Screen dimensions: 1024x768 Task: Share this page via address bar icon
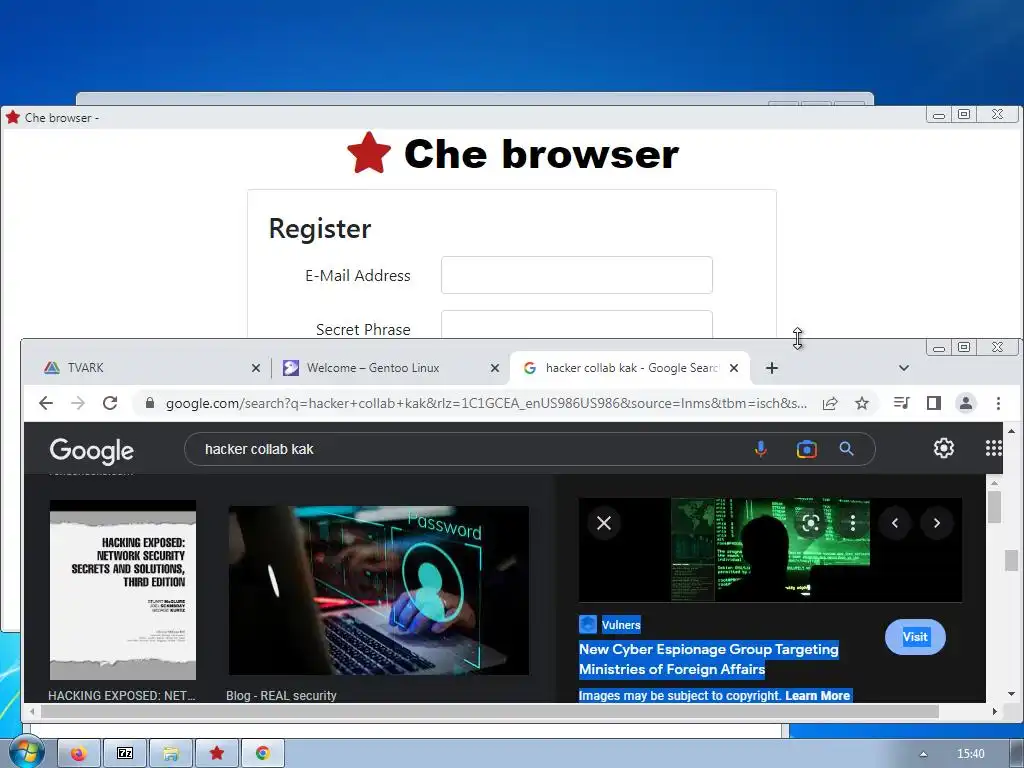(x=830, y=404)
